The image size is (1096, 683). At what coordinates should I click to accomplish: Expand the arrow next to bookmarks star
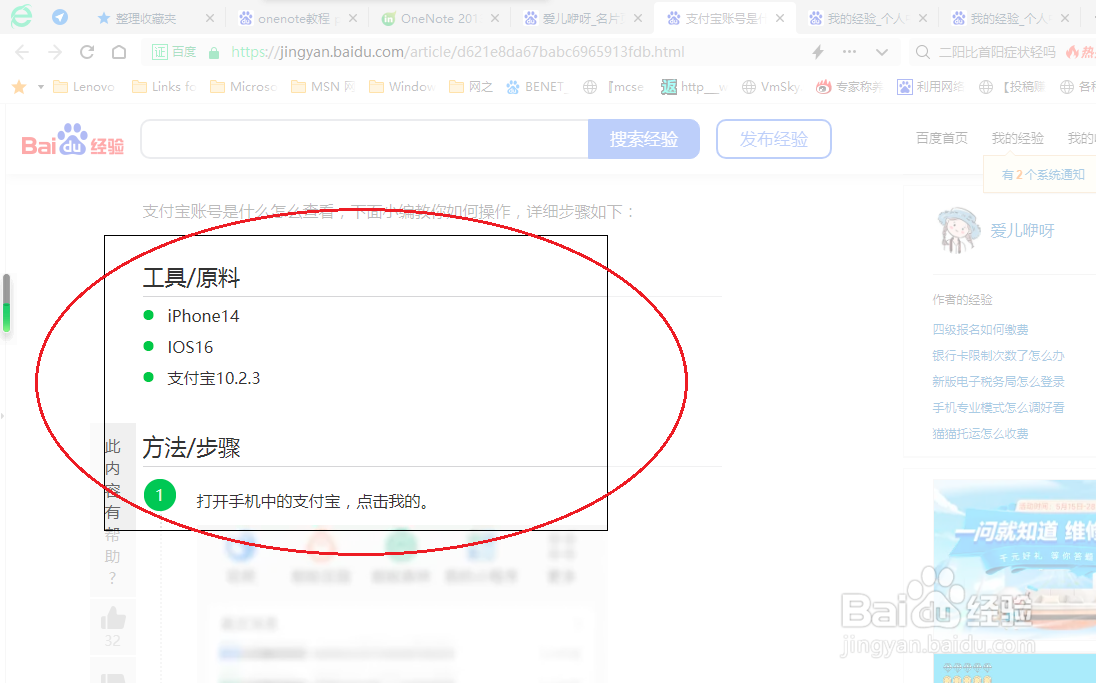click(x=41, y=87)
